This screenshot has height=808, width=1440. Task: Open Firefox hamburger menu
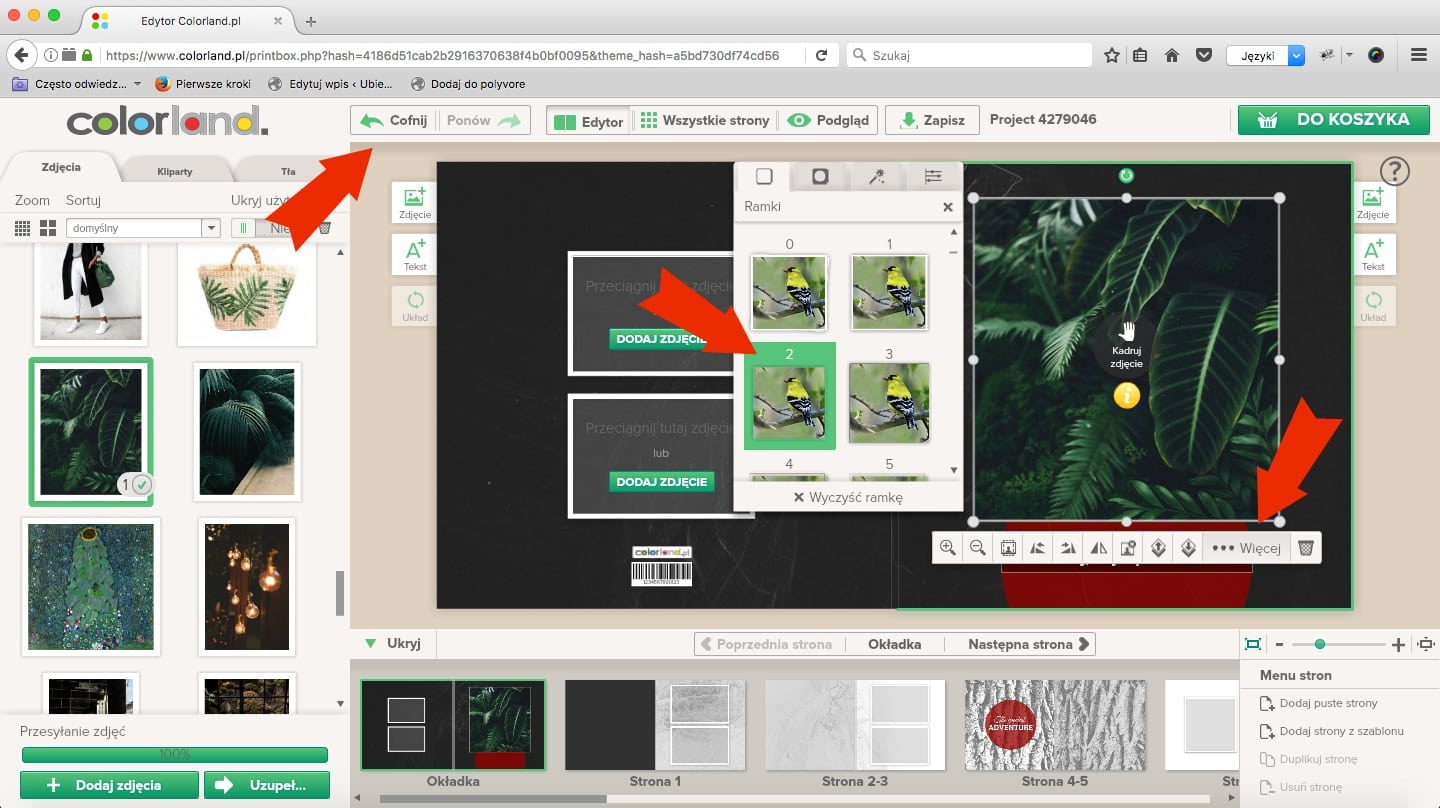click(1418, 56)
